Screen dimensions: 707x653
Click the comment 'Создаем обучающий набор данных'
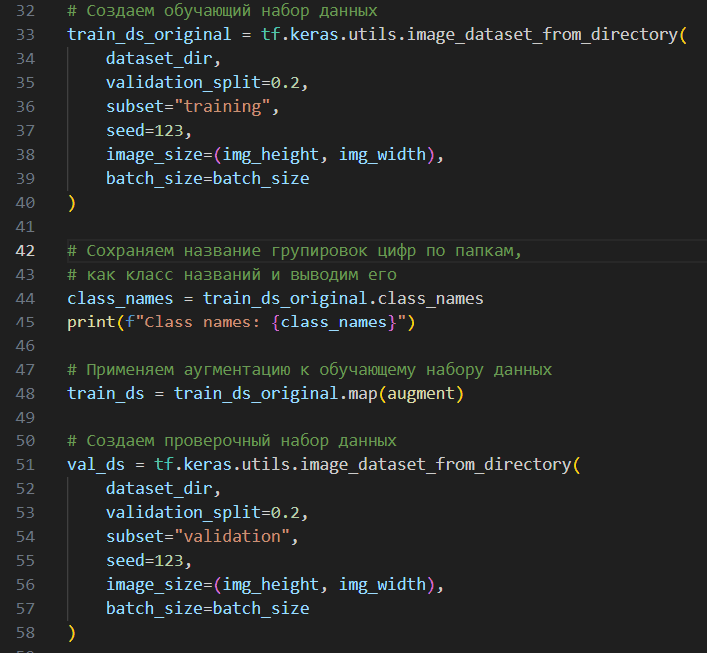point(223,11)
